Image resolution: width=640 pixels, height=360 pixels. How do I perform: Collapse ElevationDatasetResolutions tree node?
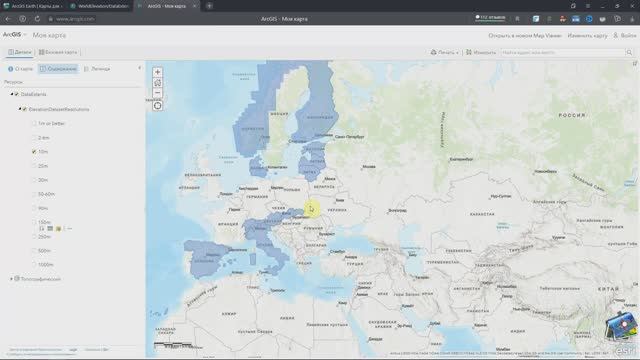pos(19,109)
